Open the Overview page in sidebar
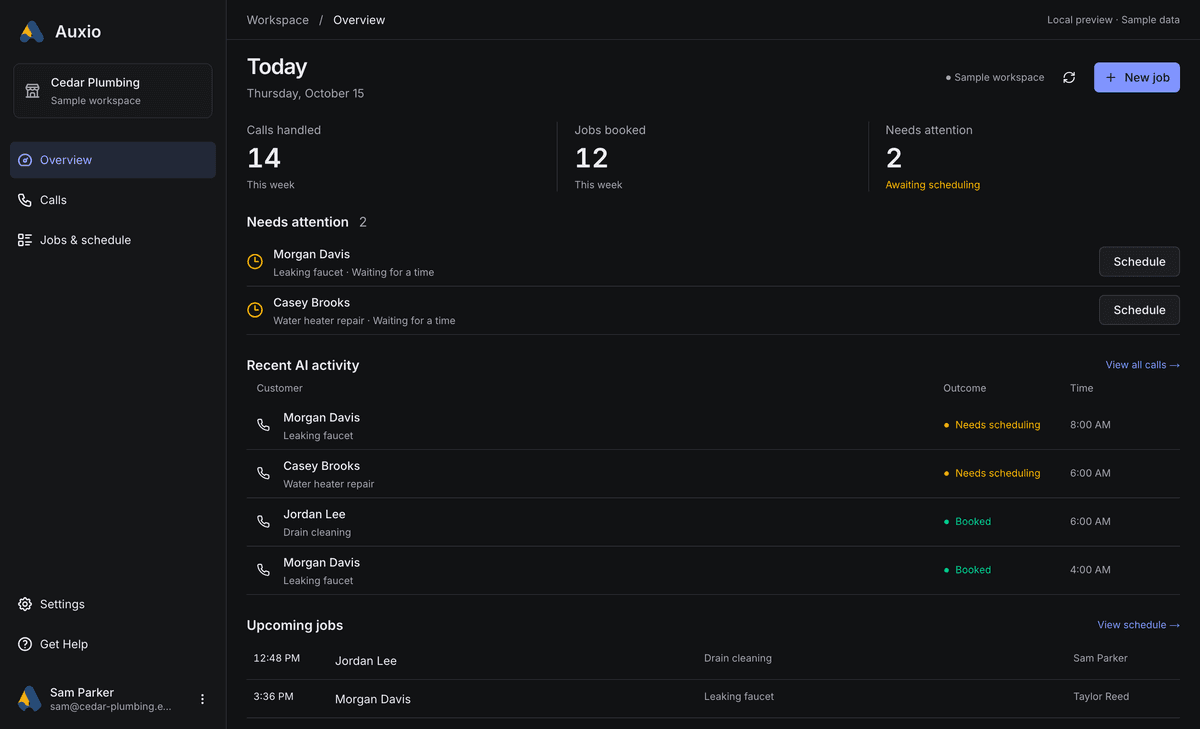This screenshot has height=729, width=1200. click(113, 160)
